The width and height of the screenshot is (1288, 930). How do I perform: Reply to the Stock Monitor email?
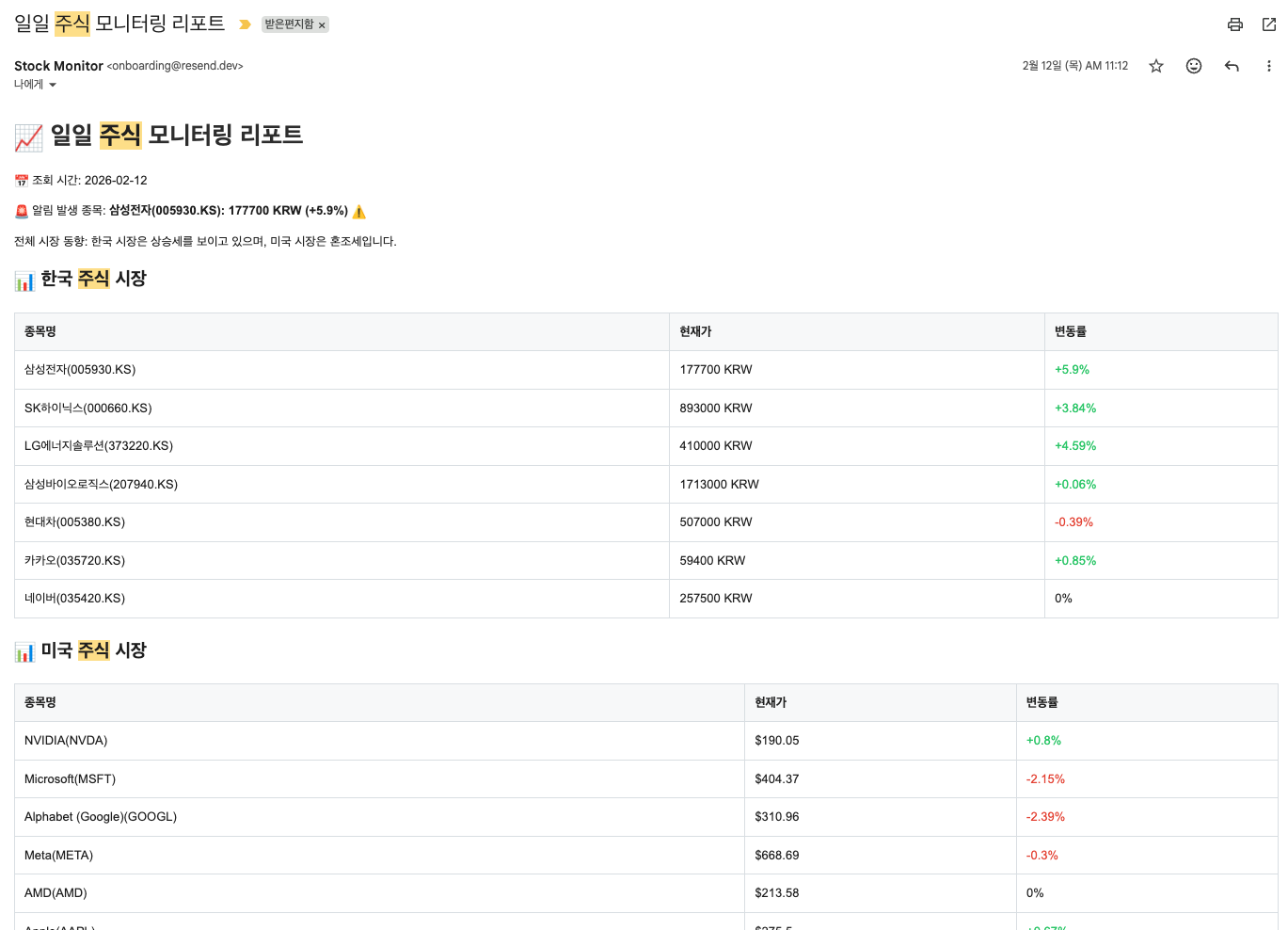[x=1232, y=66]
